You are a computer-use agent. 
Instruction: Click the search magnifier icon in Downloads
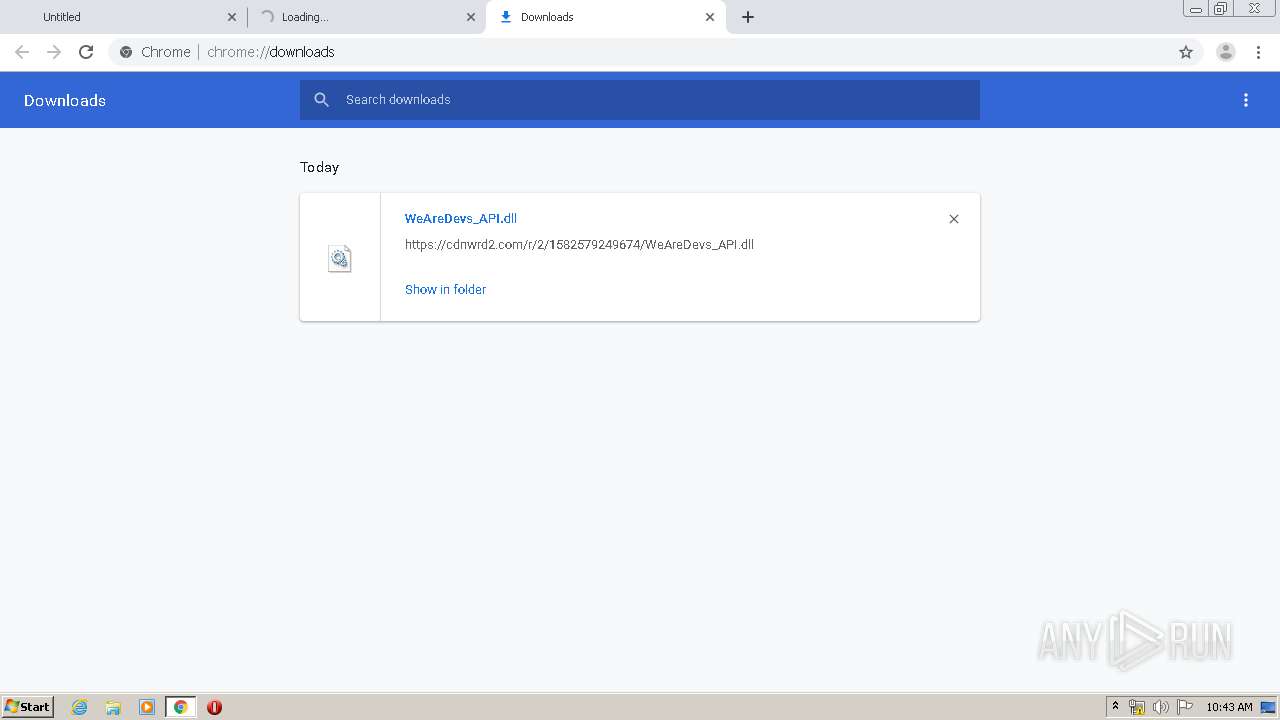coord(322,100)
